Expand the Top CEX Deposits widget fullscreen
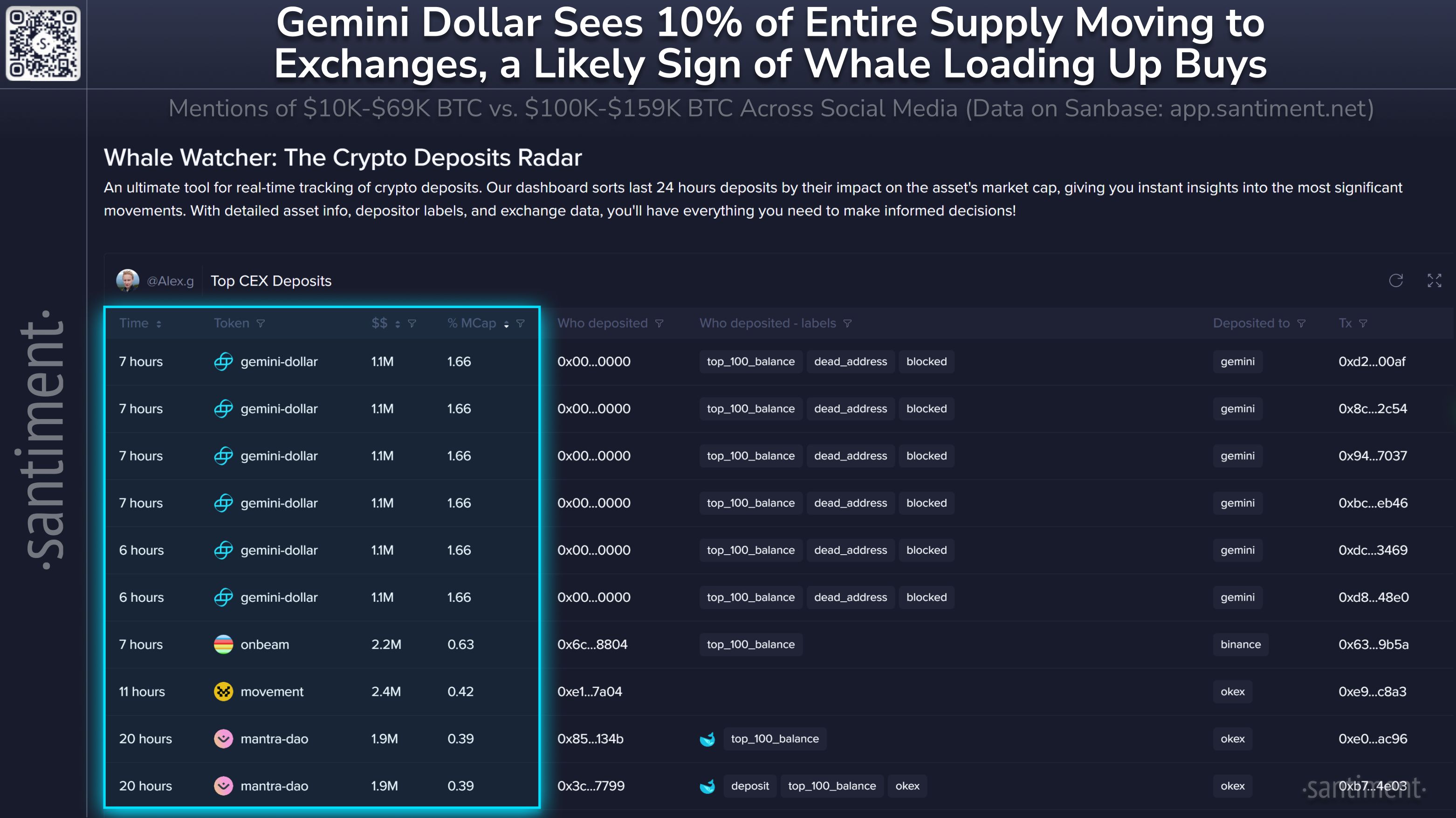This screenshot has height=818, width=1456. coord(1434,281)
